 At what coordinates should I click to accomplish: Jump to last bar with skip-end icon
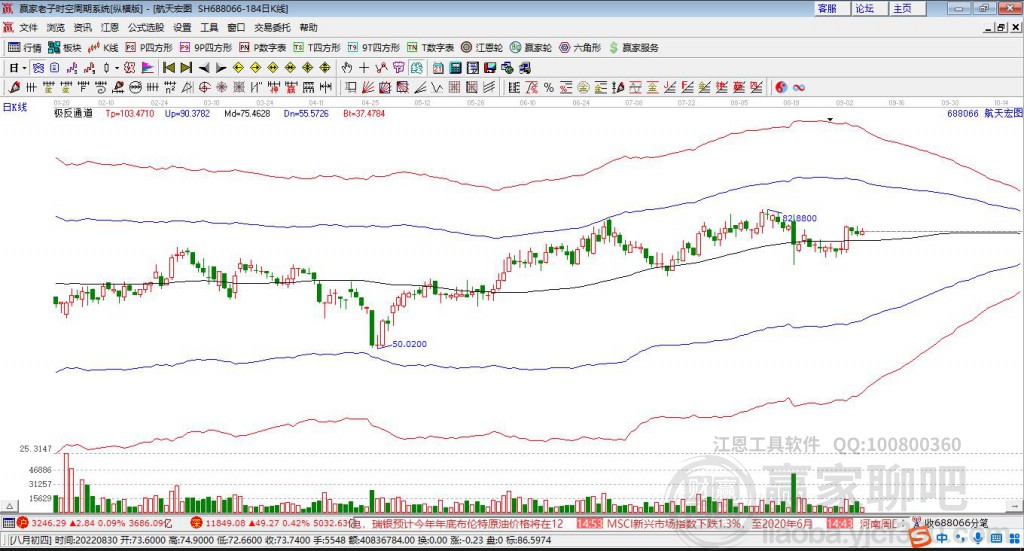tap(186, 68)
